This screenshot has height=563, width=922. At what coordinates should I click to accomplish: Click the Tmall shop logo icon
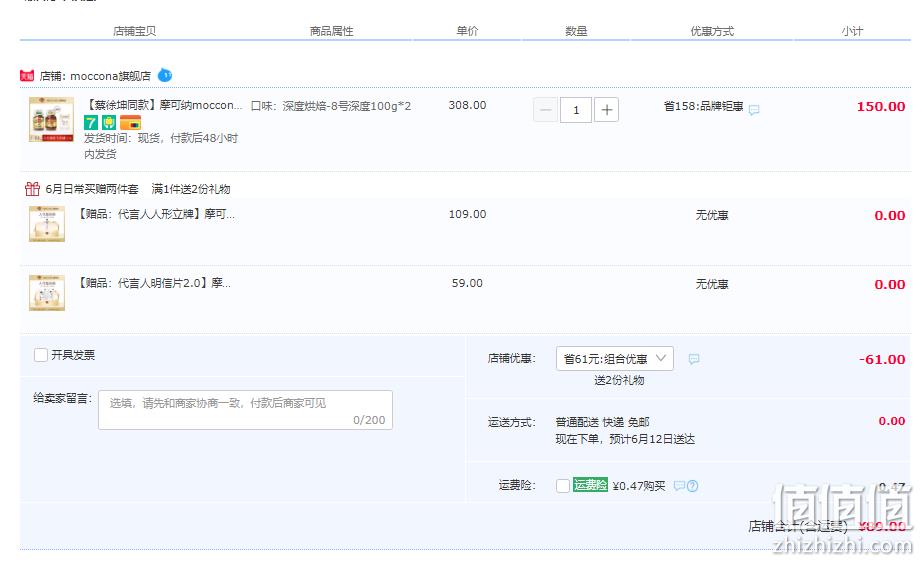(27, 76)
